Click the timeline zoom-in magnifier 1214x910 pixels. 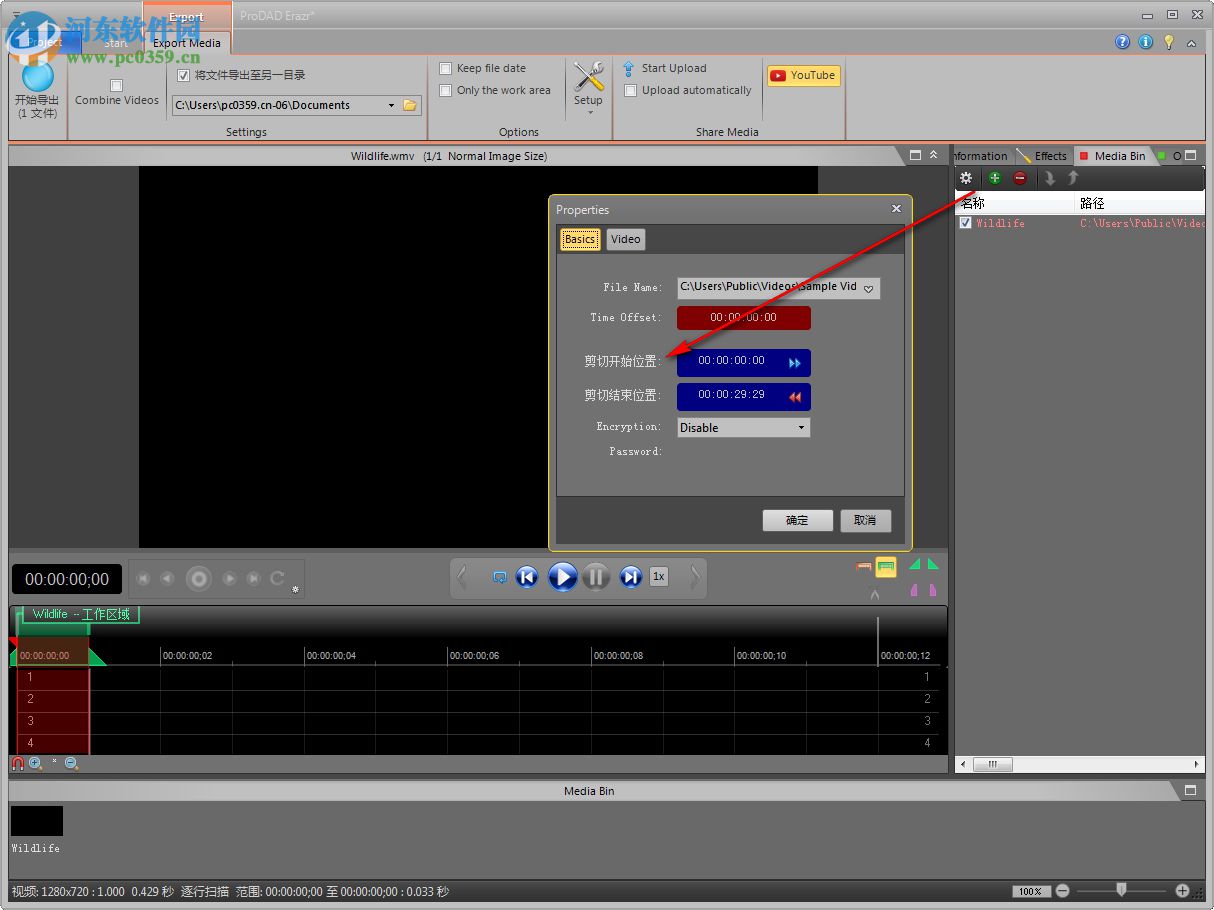[36, 763]
